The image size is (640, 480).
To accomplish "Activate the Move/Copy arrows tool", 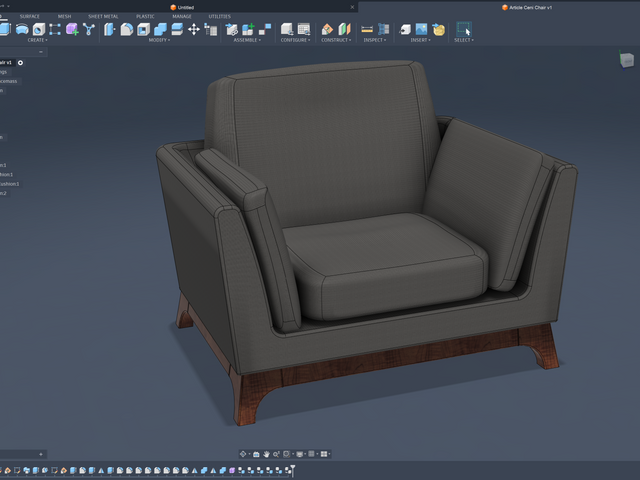I will [193, 29].
